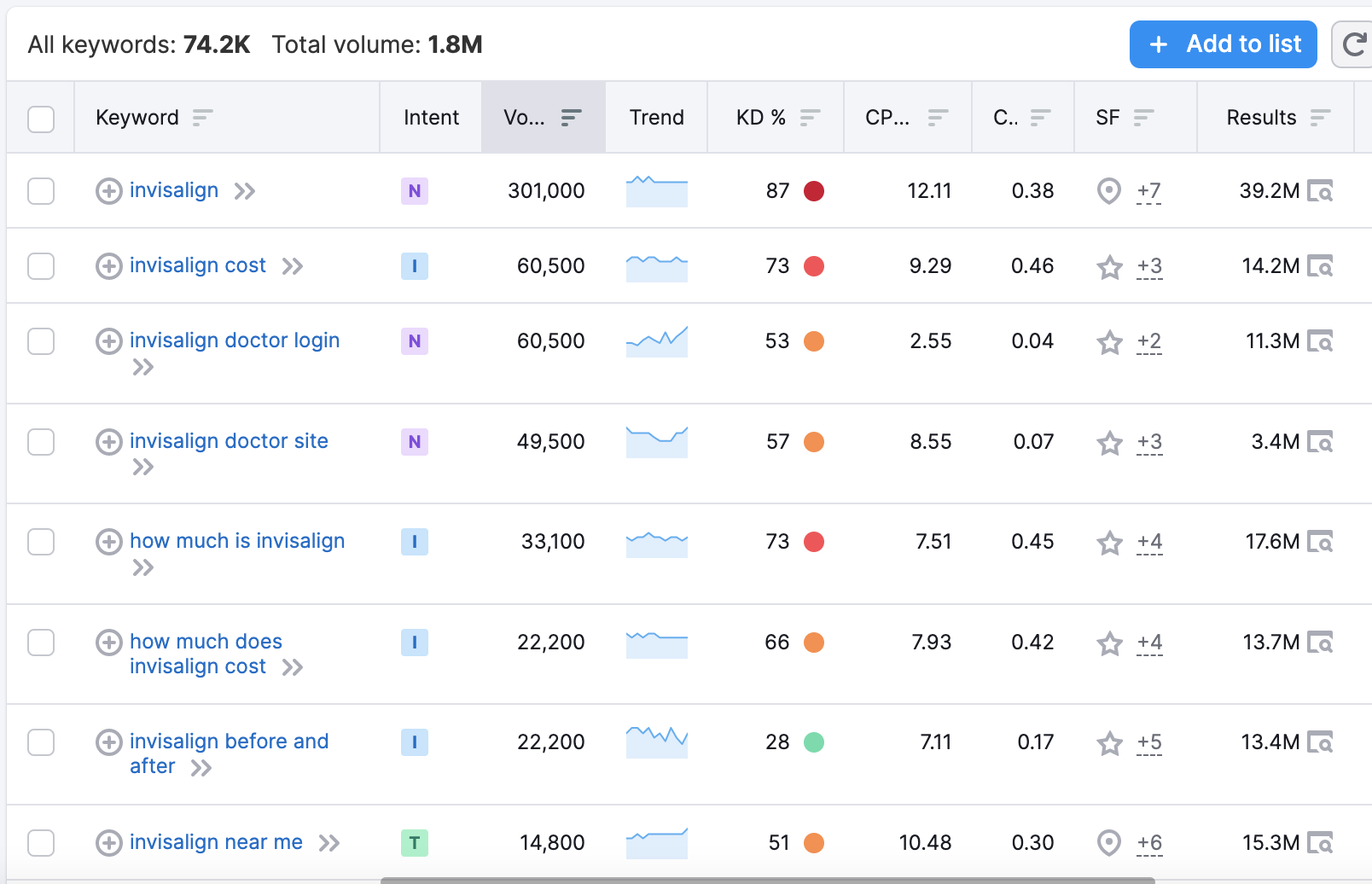Tick checkbox for how much does invisalign cost
This screenshot has height=884, width=1372.
(41, 643)
